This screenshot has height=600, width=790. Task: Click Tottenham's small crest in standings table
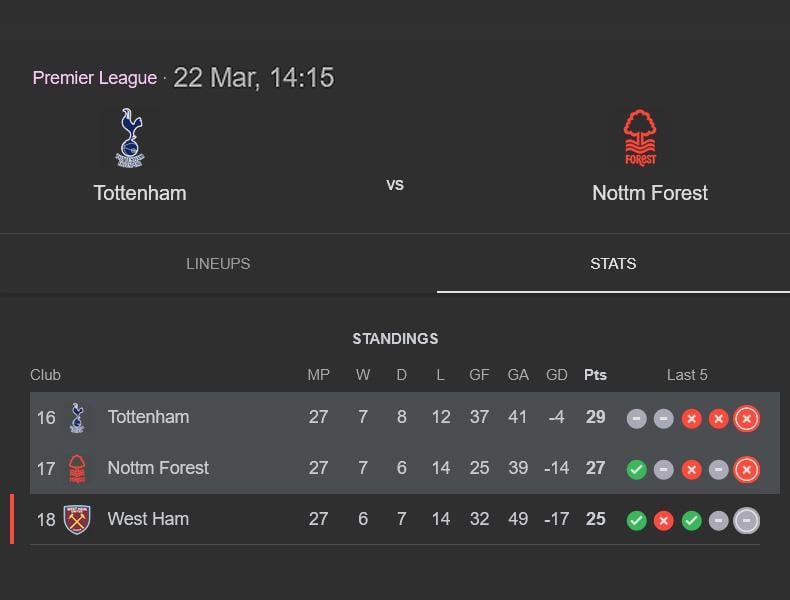[x=77, y=417]
